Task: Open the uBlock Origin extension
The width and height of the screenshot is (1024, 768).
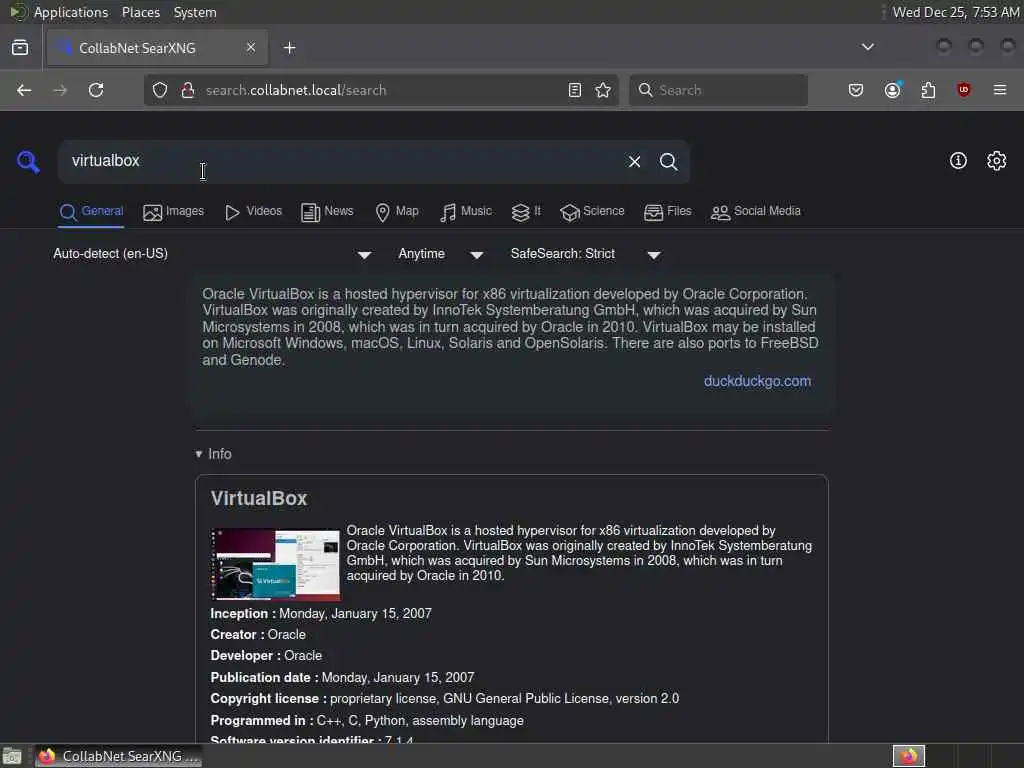Action: [964, 90]
